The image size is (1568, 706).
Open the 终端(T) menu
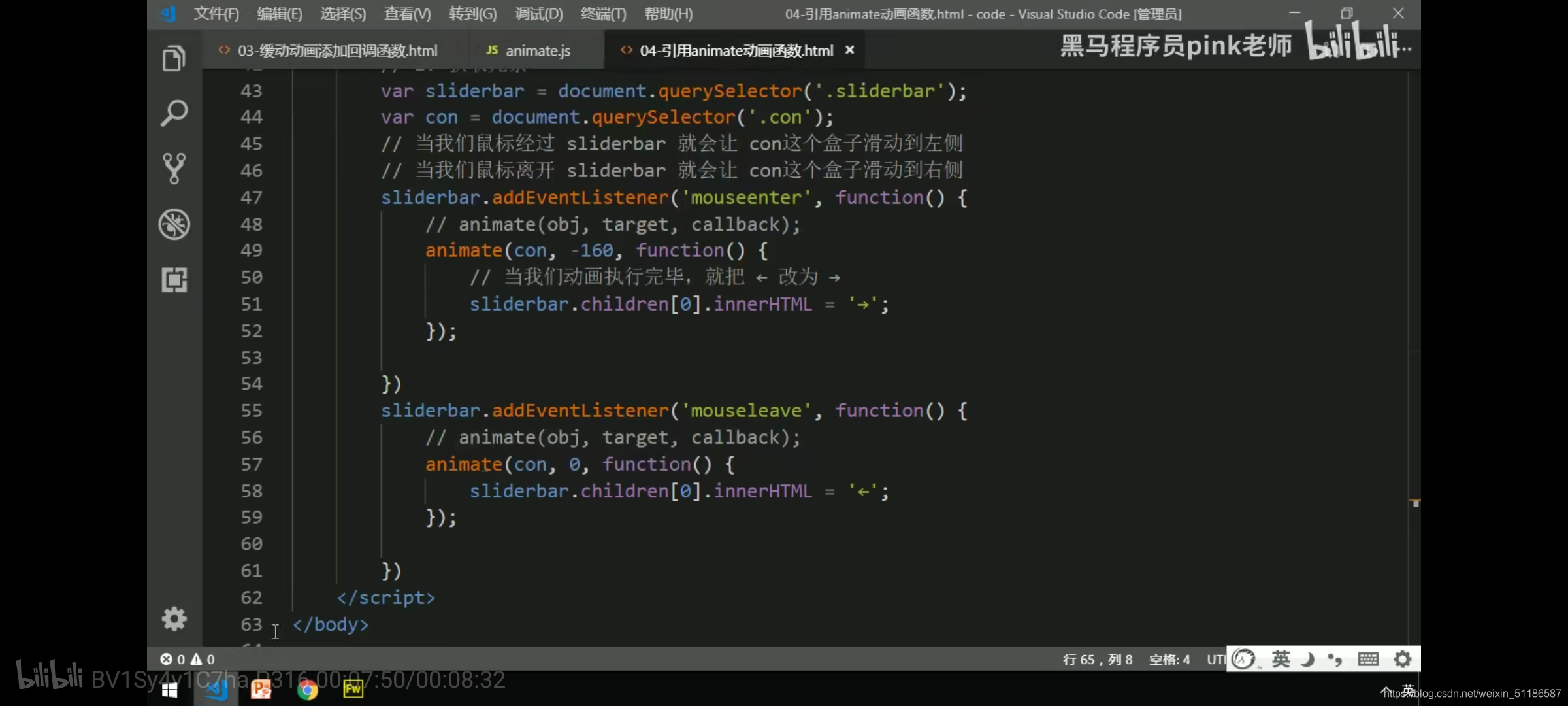pos(603,14)
